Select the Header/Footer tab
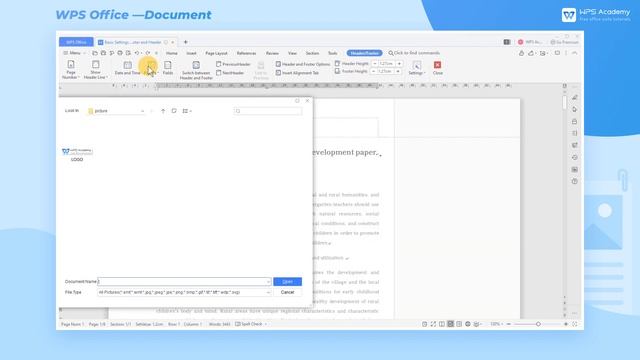 click(x=364, y=53)
